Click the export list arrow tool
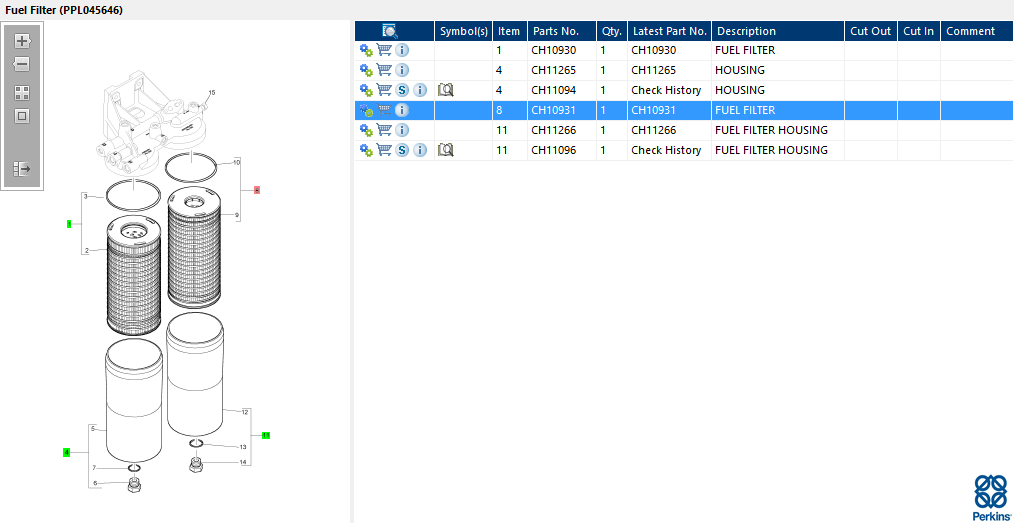The image size is (1014, 523). point(22,169)
